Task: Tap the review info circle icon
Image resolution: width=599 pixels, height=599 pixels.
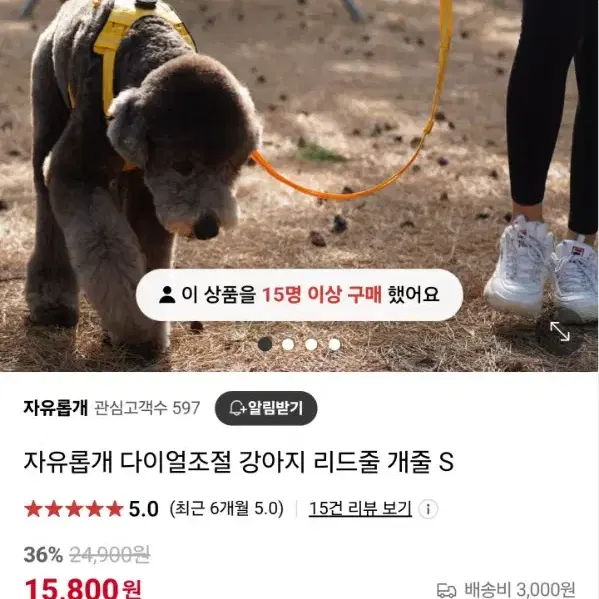Action: pos(428,509)
